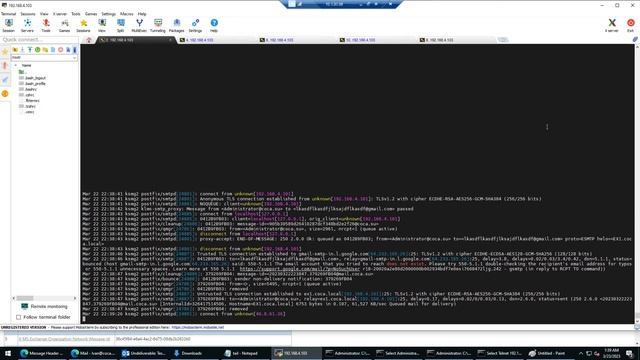Image resolution: width=640 pixels, height=360 pixels.
Task: Click the terminal scroll-down arrow at the bottom right
Action: coord(637,321)
